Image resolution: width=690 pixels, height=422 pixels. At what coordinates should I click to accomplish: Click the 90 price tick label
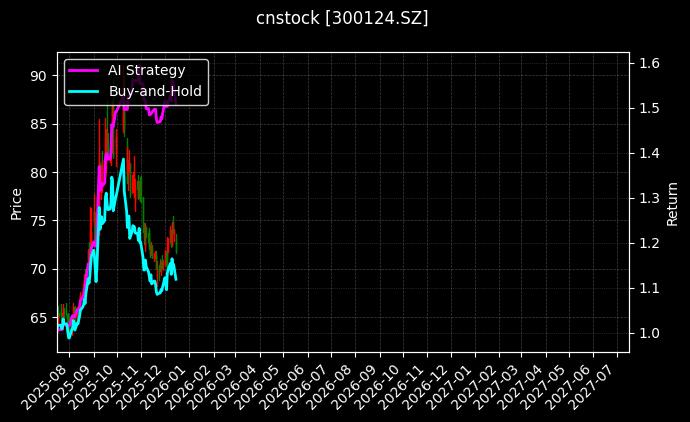(38, 76)
